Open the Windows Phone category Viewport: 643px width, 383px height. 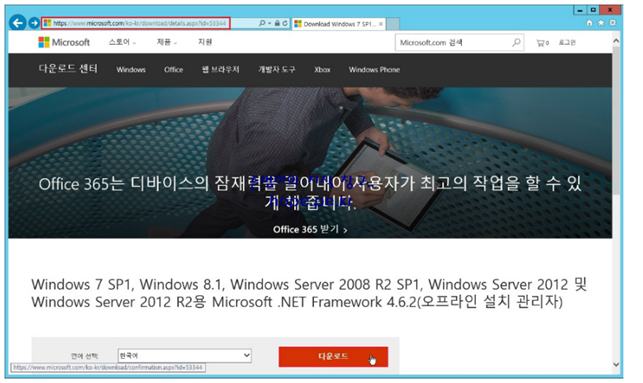coord(374,70)
